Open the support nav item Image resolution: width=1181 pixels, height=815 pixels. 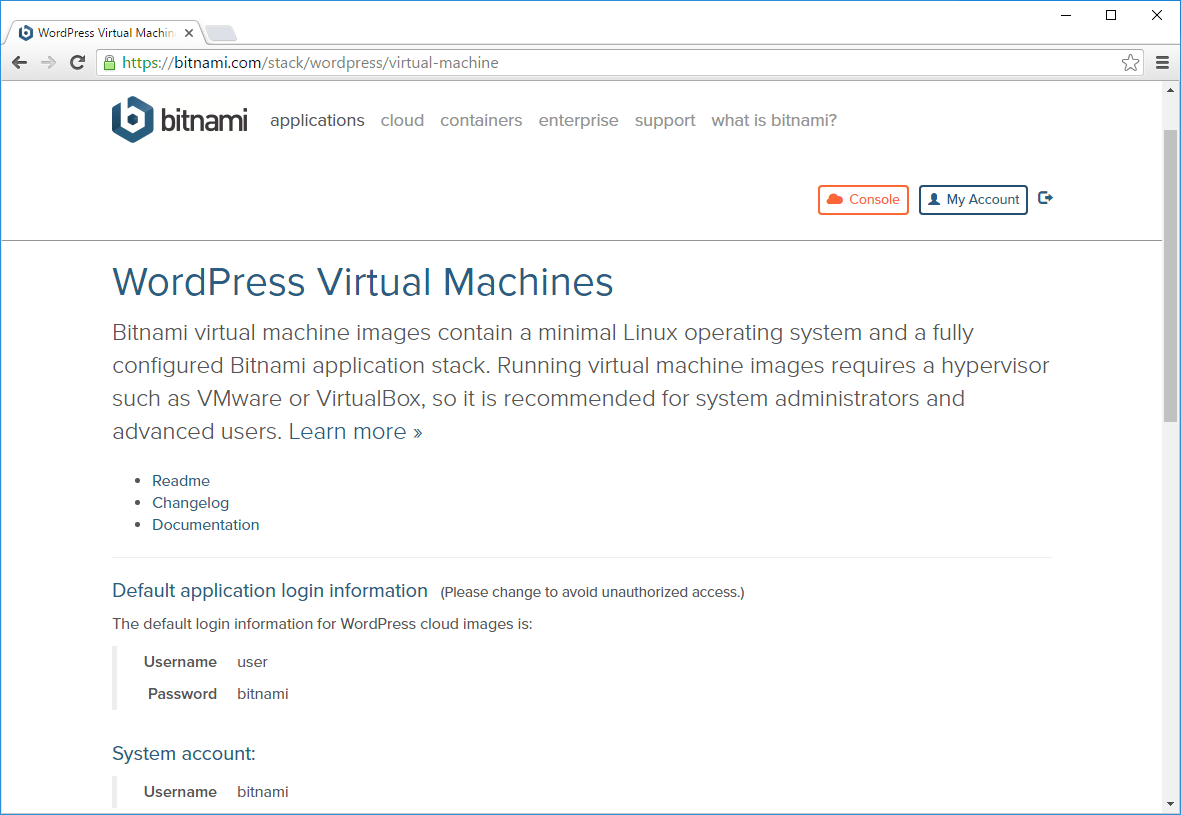[x=665, y=121]
